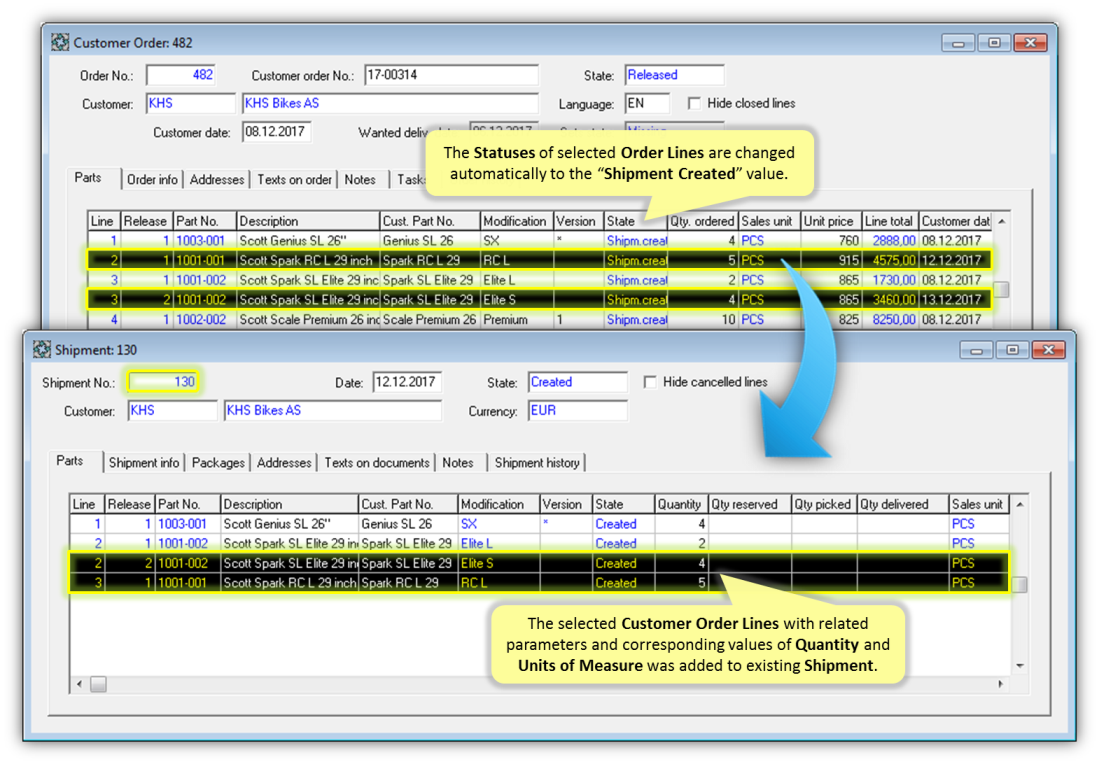This screenshot has width=1099, height=764.
Task: Open the Parts tab in Customer Order
Action: pos(88,178)
